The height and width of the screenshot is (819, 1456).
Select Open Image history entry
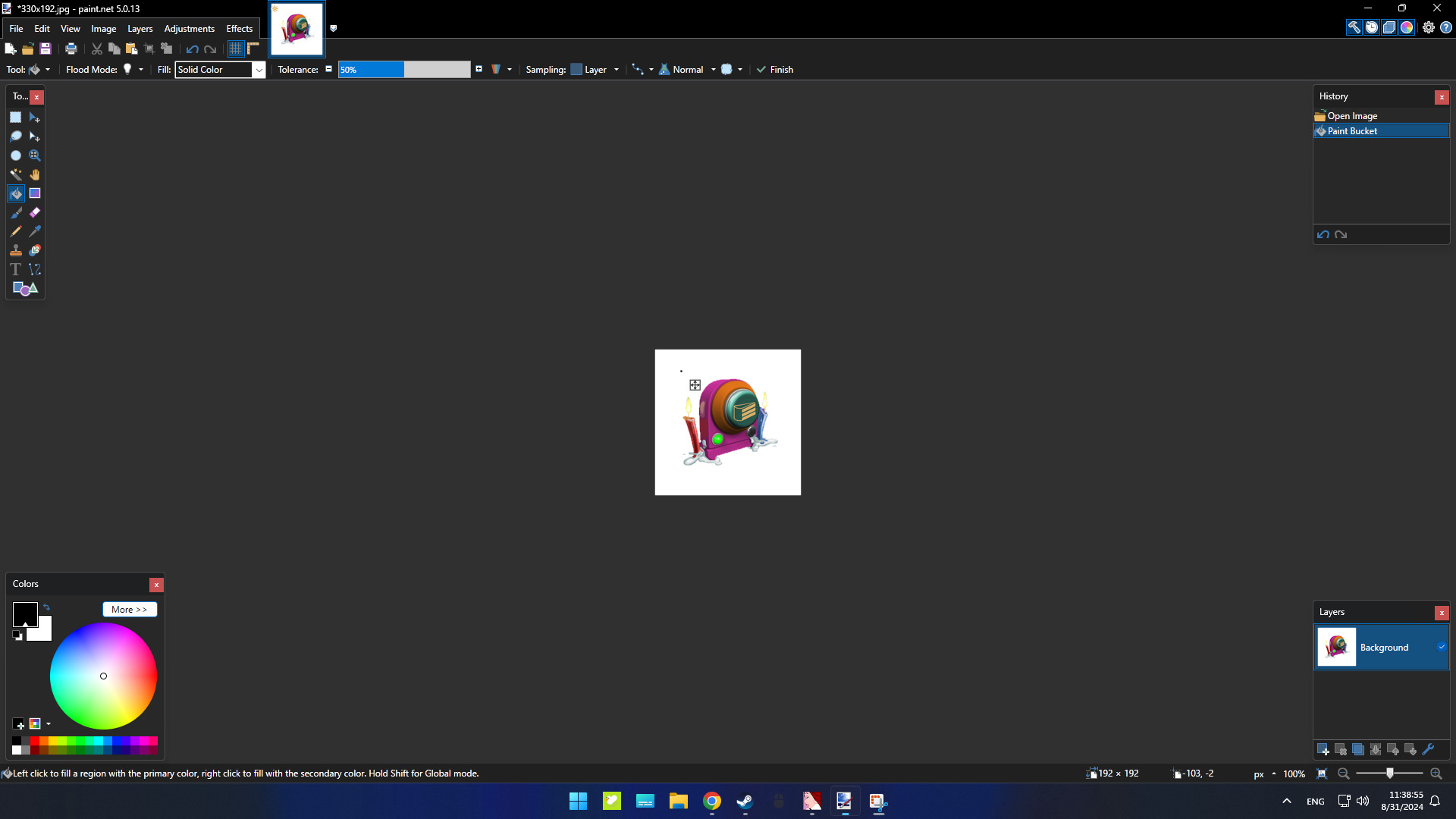(x=1352, y=116)
